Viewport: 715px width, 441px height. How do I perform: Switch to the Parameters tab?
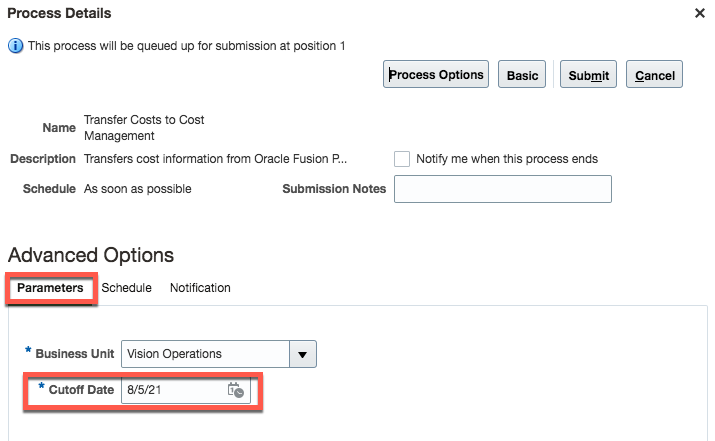(x=50, y=288)
